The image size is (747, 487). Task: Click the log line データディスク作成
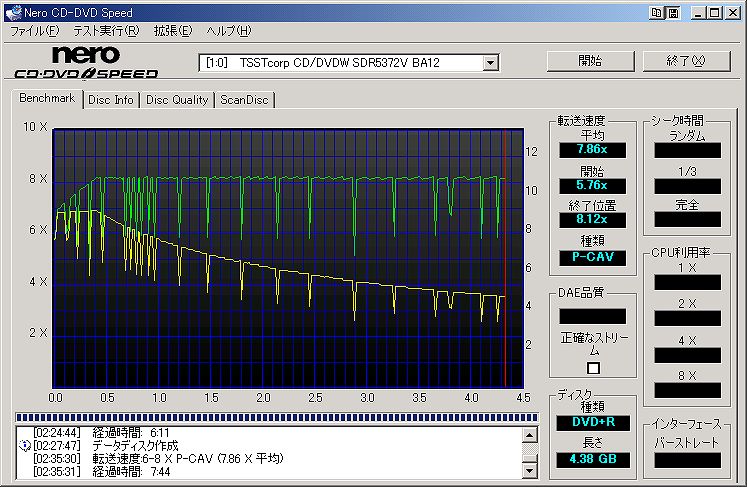pos(135,446)
